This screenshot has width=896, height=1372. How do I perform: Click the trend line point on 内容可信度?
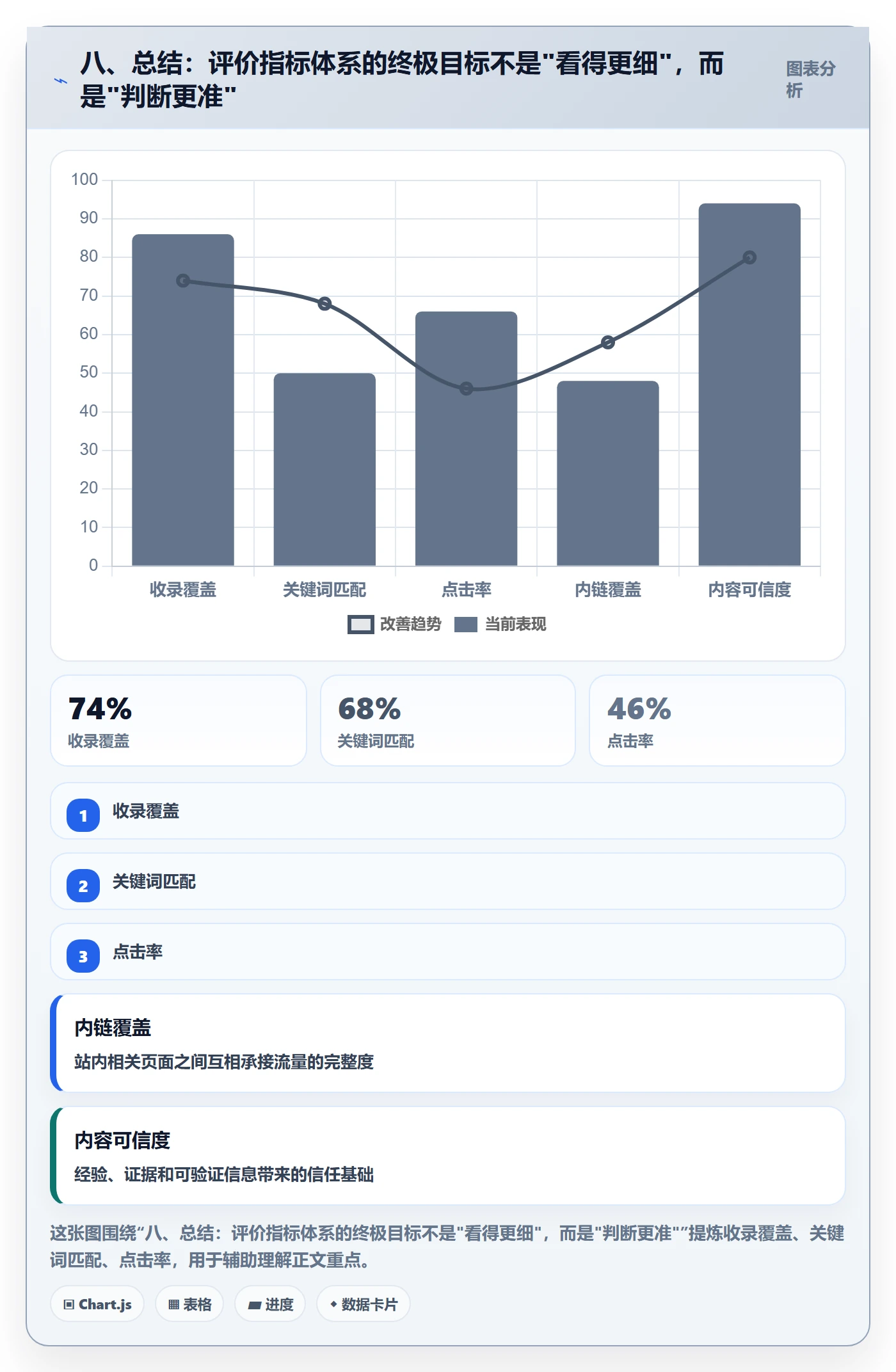(749, 257)
